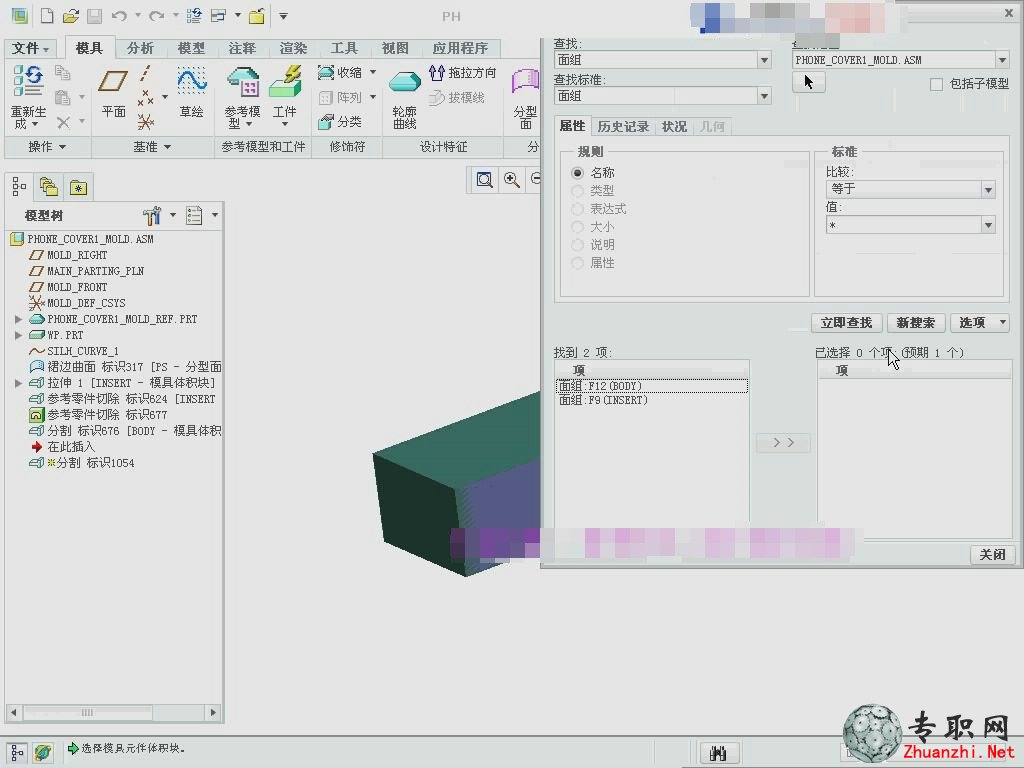Open the Datum (基准) group dropdown
Viewport: 1024px width, 768px height.
pyautogui.click(x=152, y=147)
